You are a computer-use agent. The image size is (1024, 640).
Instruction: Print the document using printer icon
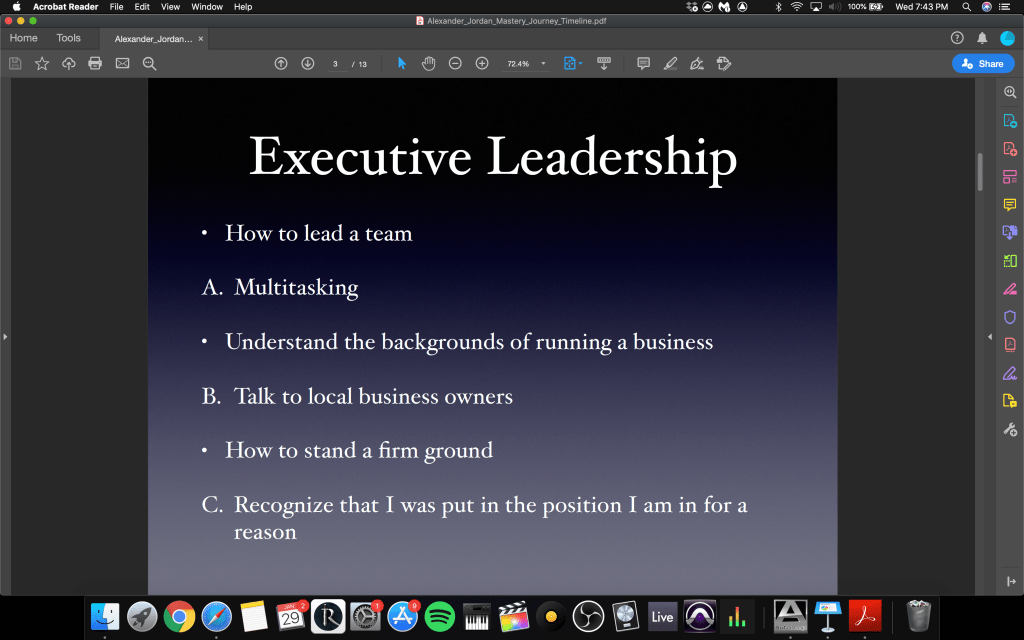(x=95, y=63)
